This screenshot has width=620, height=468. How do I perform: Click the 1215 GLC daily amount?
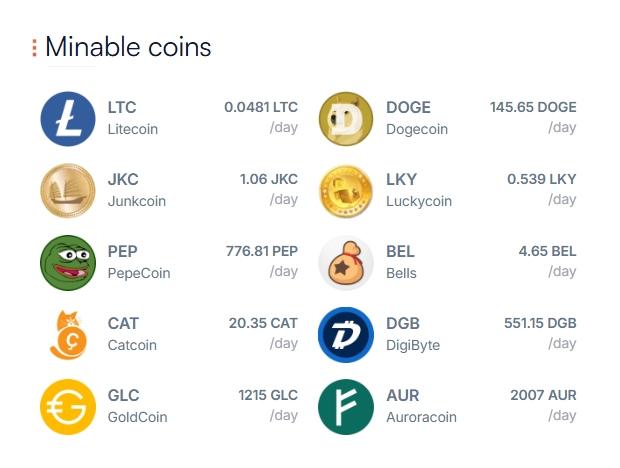267,395
